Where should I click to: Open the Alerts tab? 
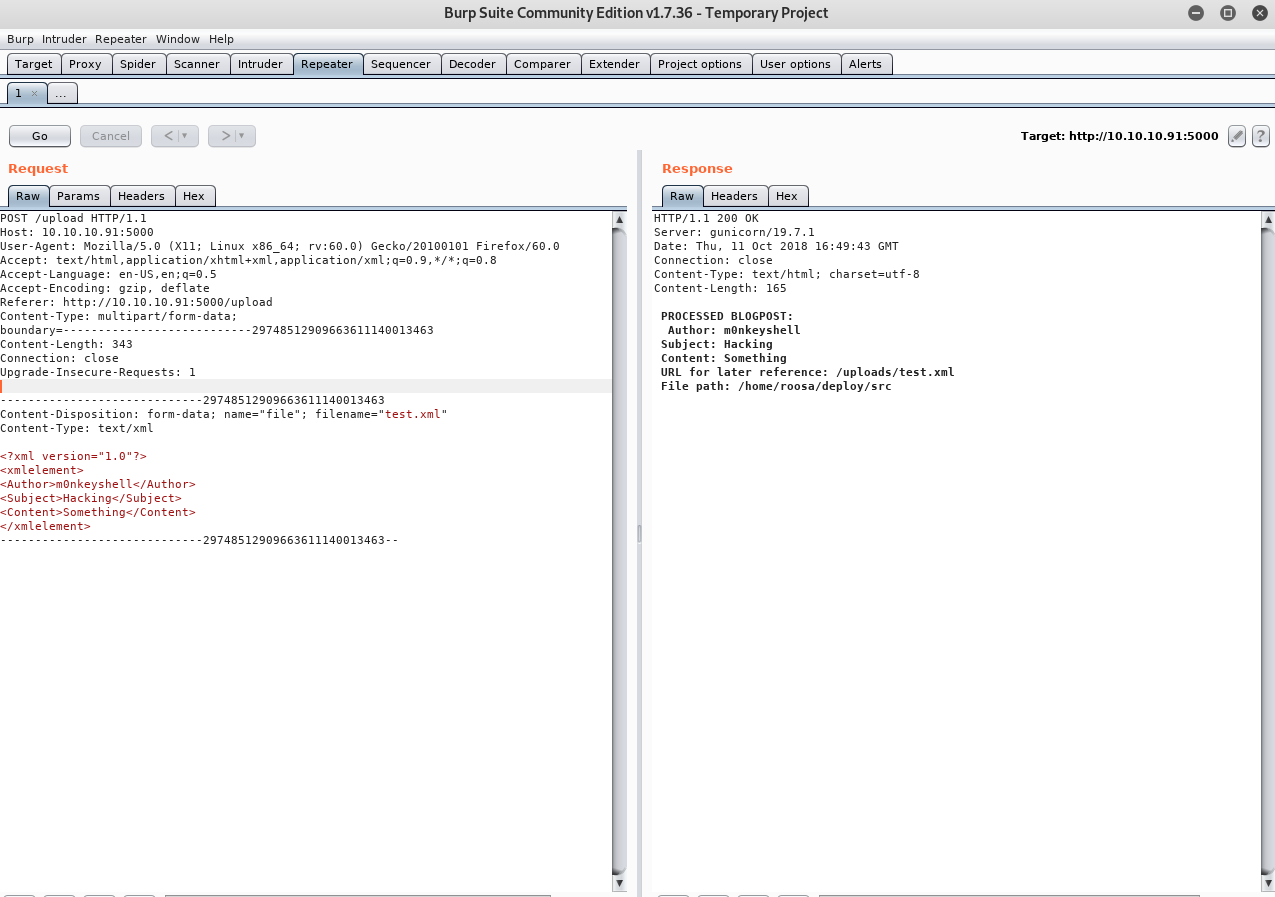pyautogui.click(x=865, y=64)
